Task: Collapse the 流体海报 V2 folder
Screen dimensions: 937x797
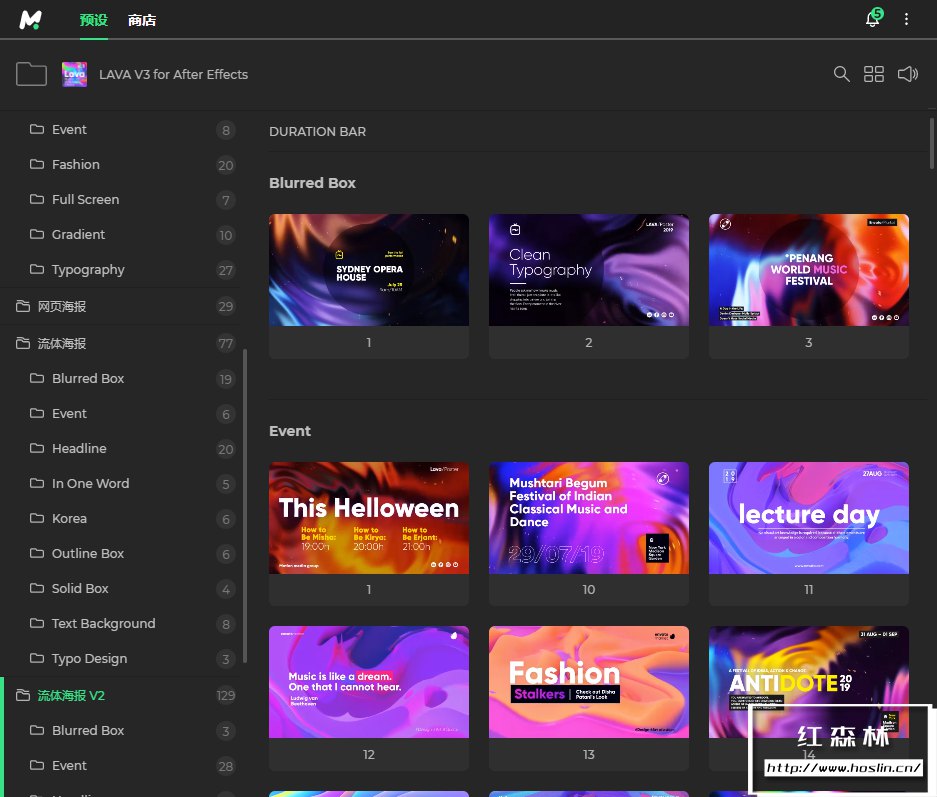Action: coord(70,695)
